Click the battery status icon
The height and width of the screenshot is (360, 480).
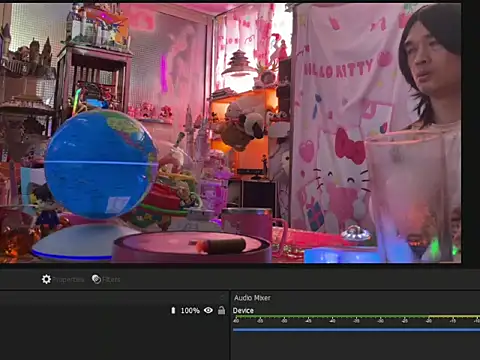(173, 311)
